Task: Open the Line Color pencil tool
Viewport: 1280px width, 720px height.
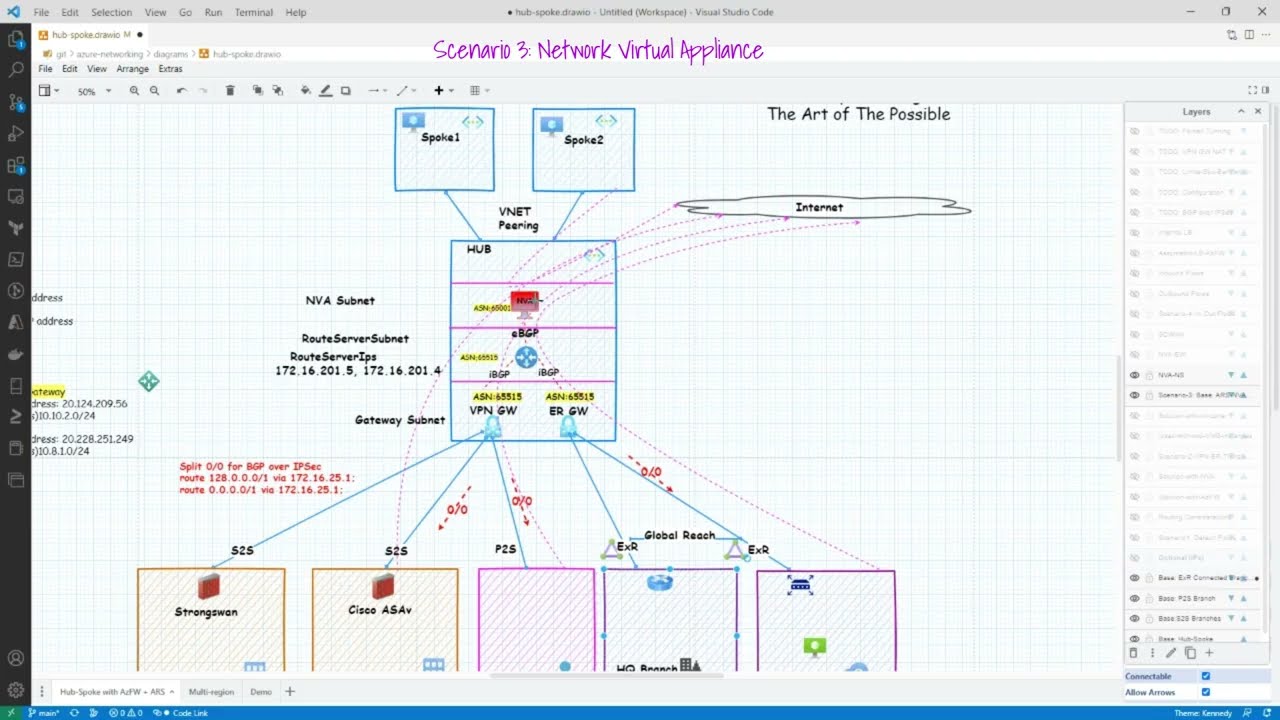Action: pyautogui.click(x=325, y=91)
